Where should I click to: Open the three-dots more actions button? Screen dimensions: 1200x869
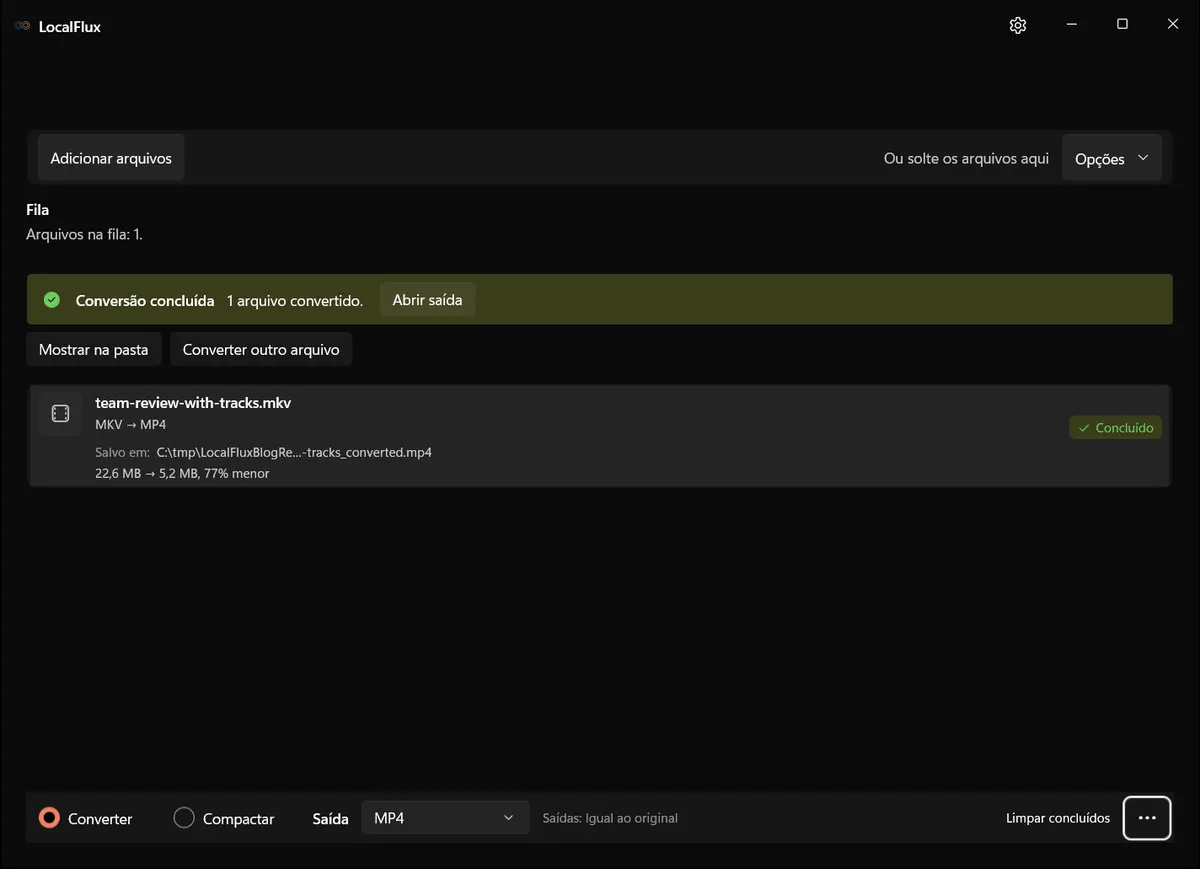tap(1147, 818)
